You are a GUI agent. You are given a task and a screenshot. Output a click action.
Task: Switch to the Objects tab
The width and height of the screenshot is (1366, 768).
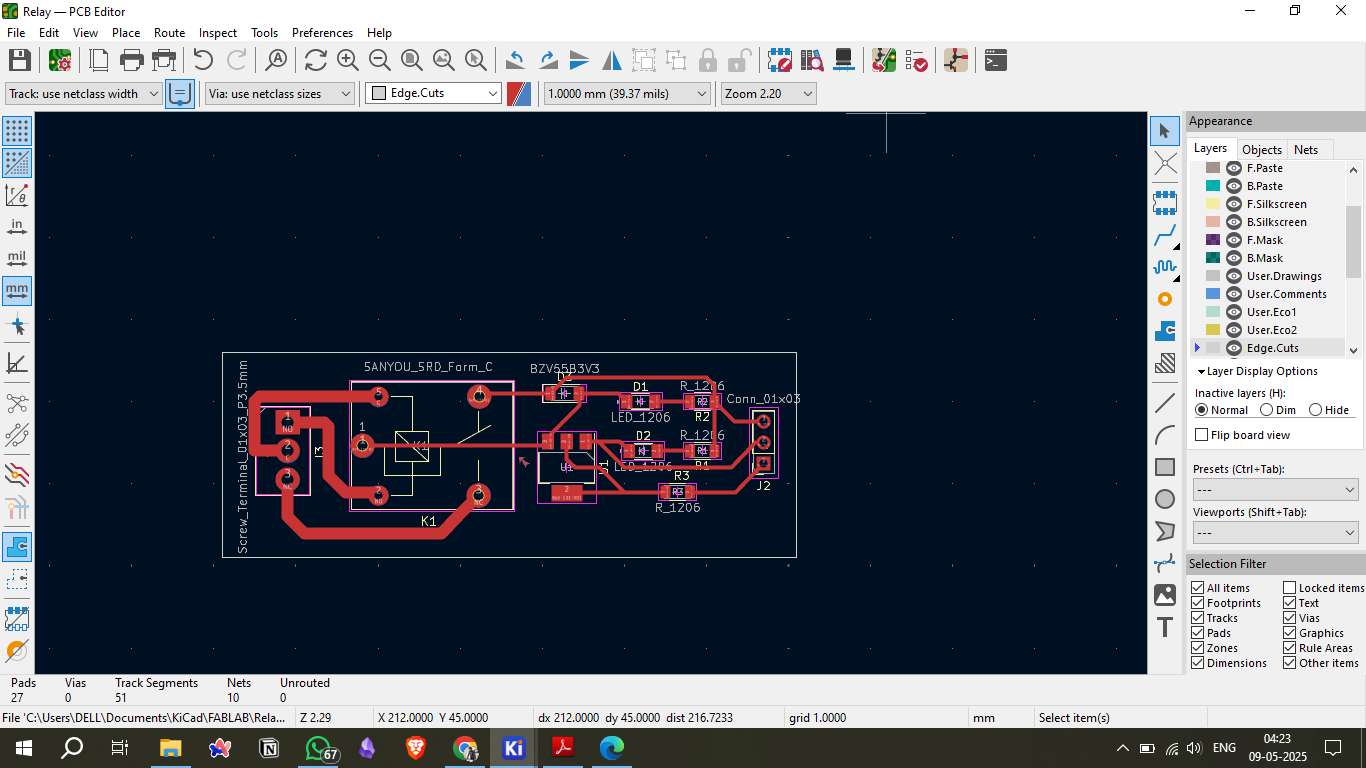tap(1261, 150)
